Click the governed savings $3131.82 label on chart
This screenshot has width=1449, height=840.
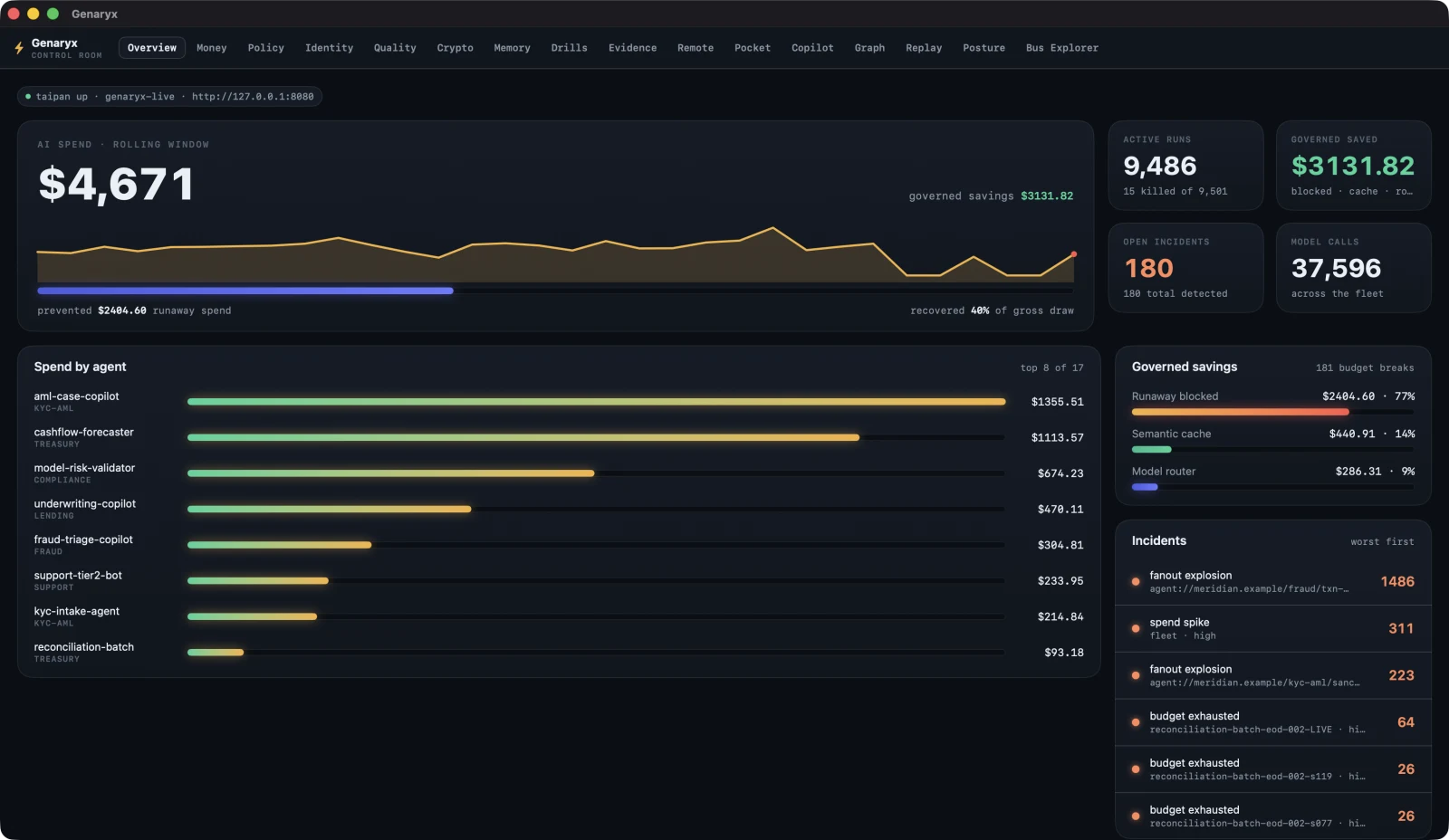pos(991,196)
